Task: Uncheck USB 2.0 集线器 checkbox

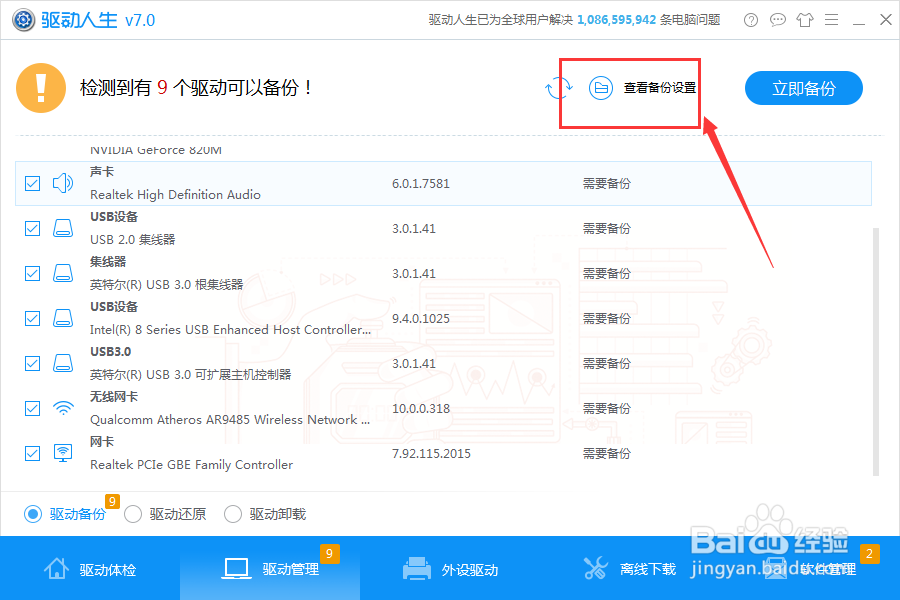Action: 33,229
